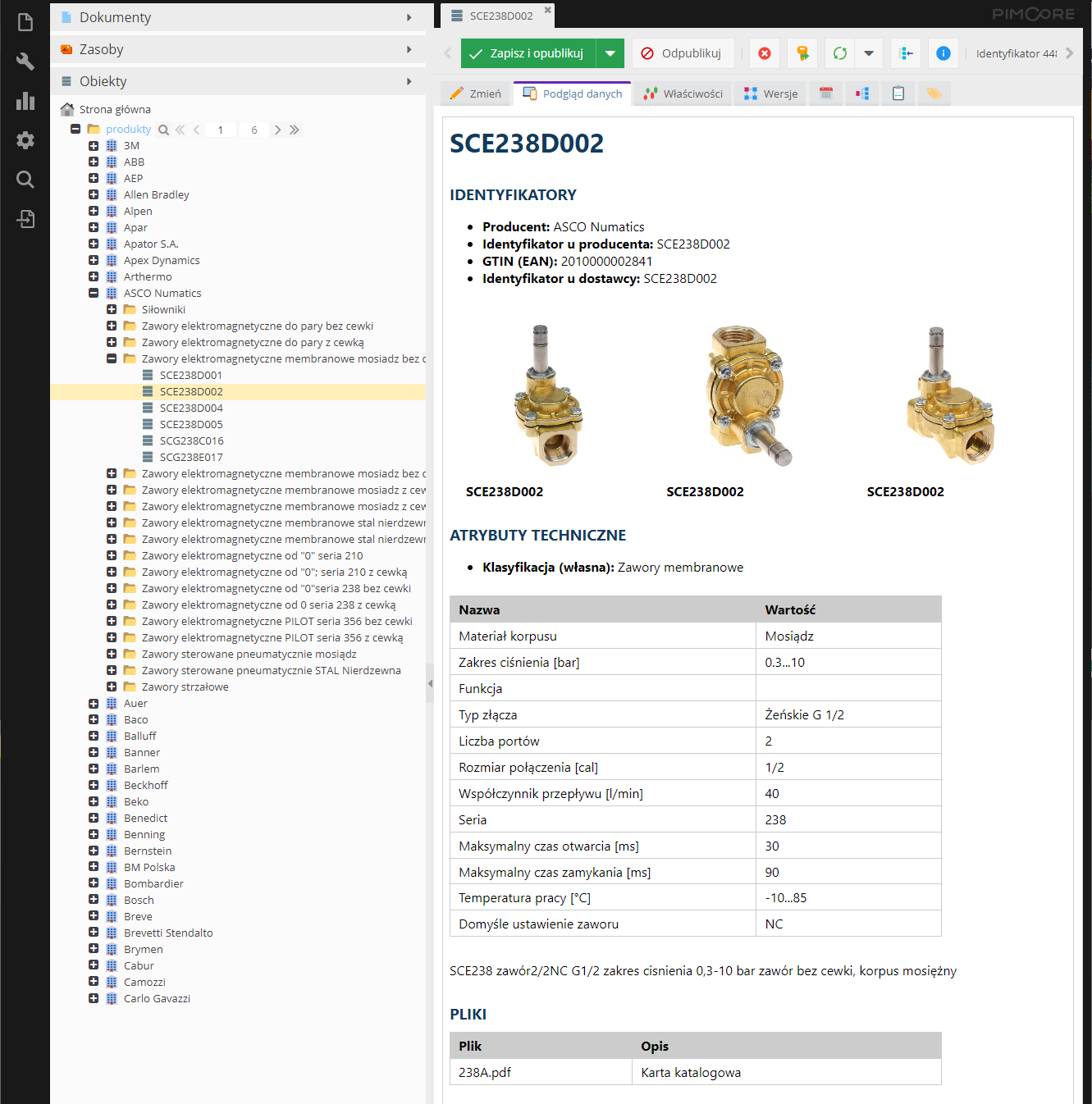Close the SCE238D002 tab
This screenshot has height=1104, width=1092.
548,10
